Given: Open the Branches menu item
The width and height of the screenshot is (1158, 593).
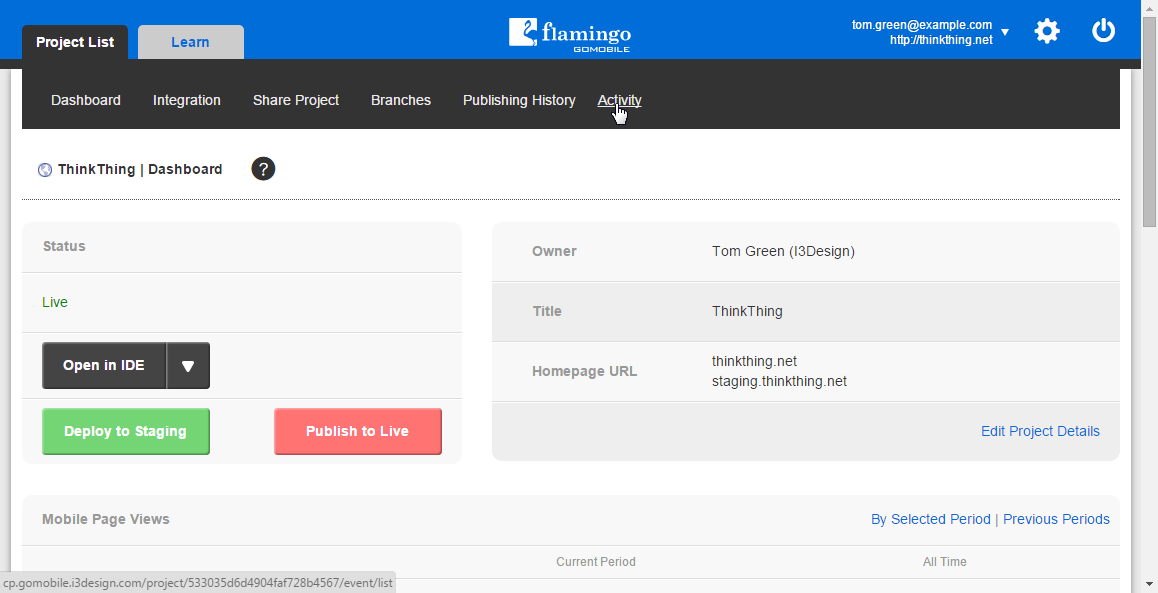Looking at the screenshot, I should (401, 100).
